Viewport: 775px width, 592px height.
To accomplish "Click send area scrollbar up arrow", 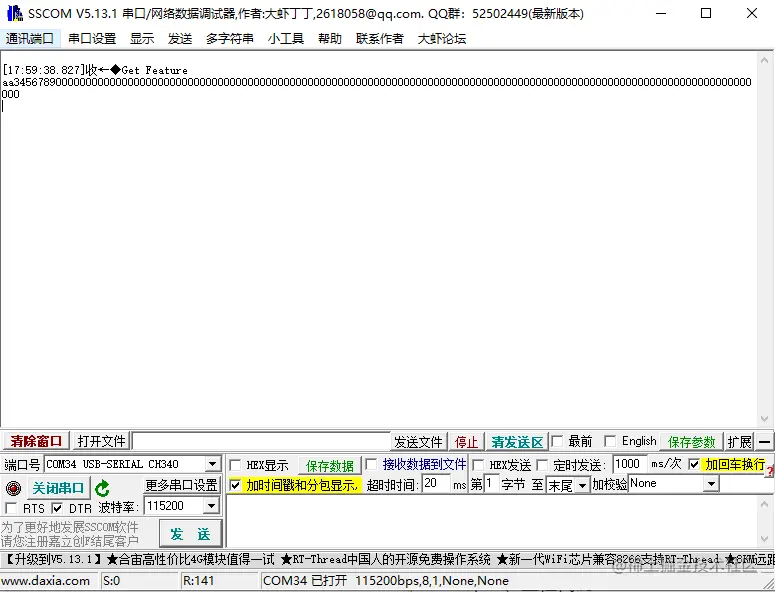I will point(764,504).
